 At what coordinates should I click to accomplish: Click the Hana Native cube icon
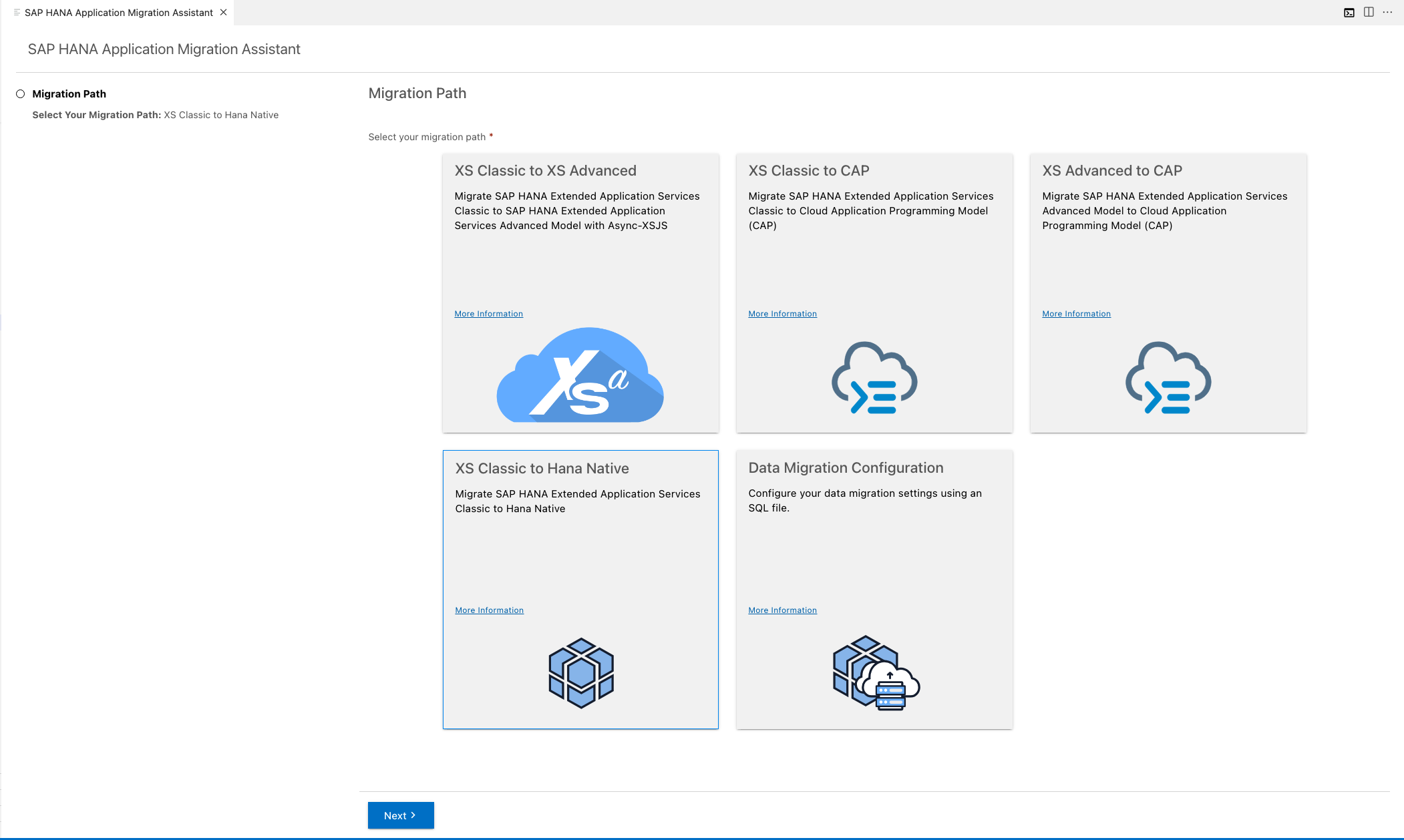coord(581,673)
